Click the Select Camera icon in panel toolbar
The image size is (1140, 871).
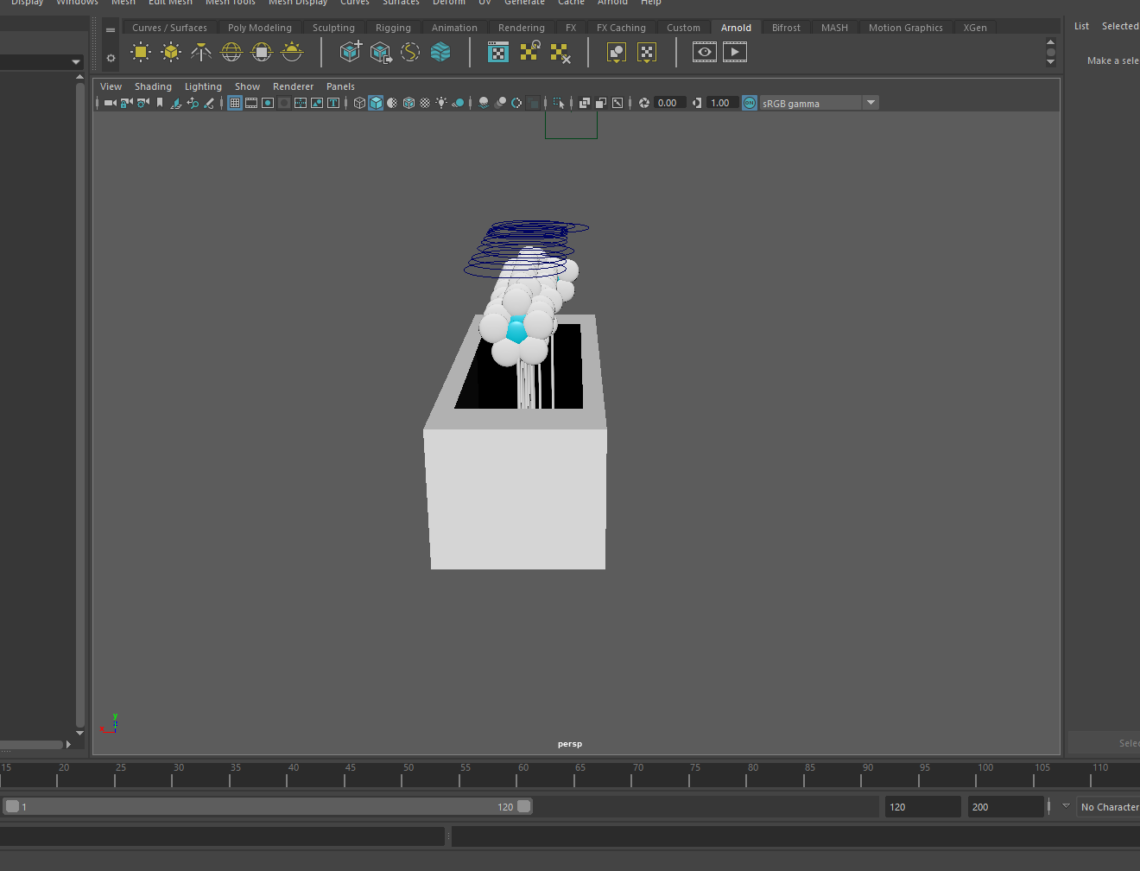coord(110,103)
